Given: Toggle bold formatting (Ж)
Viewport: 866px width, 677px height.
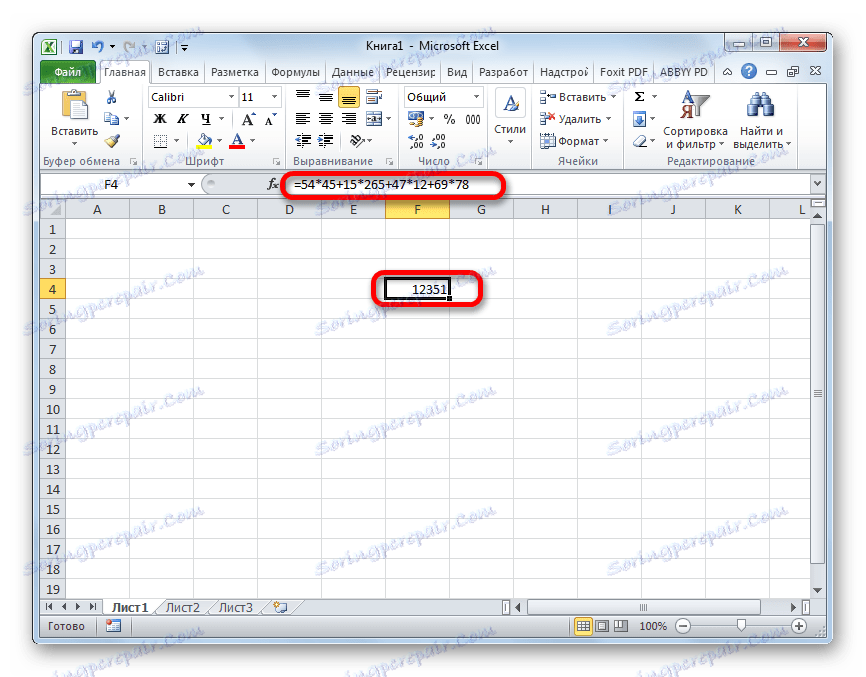Looking at the screenshot, I should tap(160, 119).
